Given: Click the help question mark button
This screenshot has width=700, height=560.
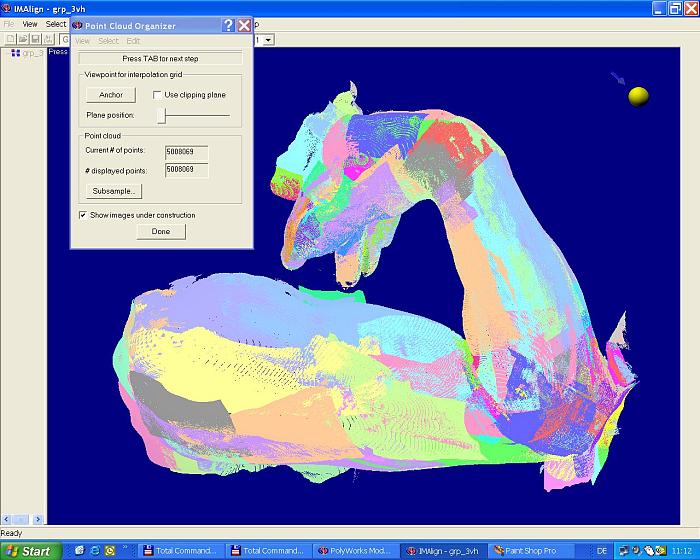Looking at the screenshot, I should [228, 25].
